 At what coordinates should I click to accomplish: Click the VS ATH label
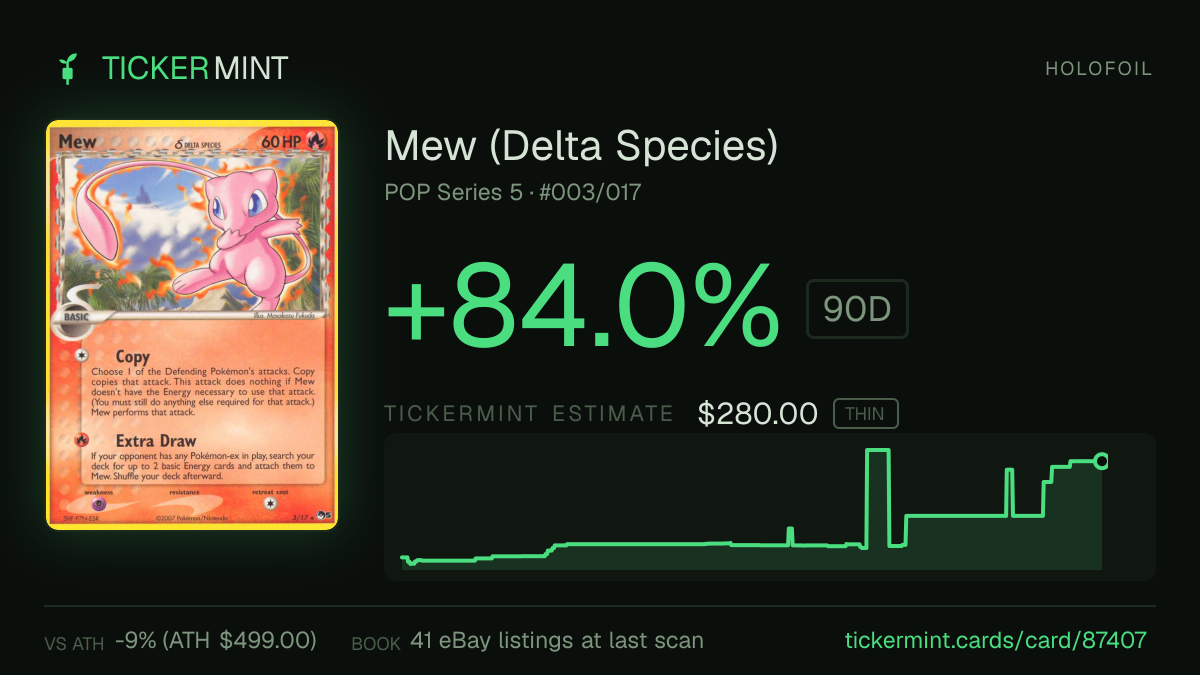74,643
